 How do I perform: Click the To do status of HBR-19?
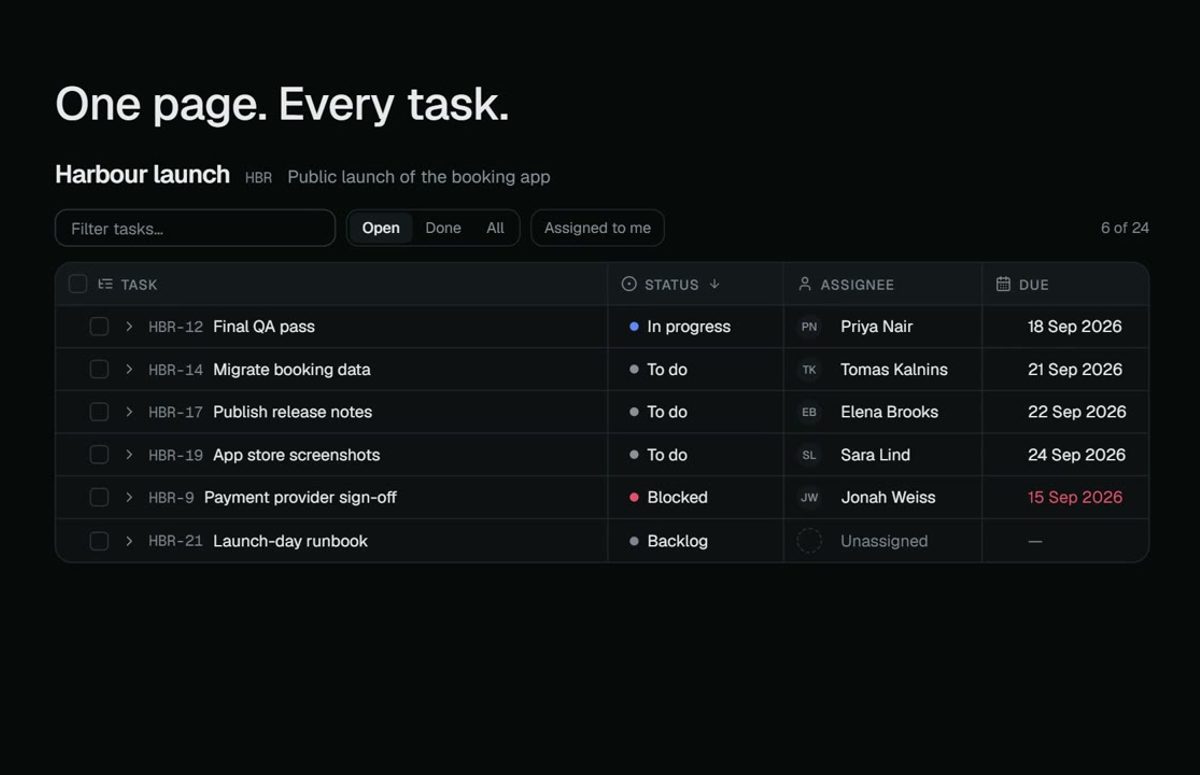pyautogui.click(x=658, y=455)
